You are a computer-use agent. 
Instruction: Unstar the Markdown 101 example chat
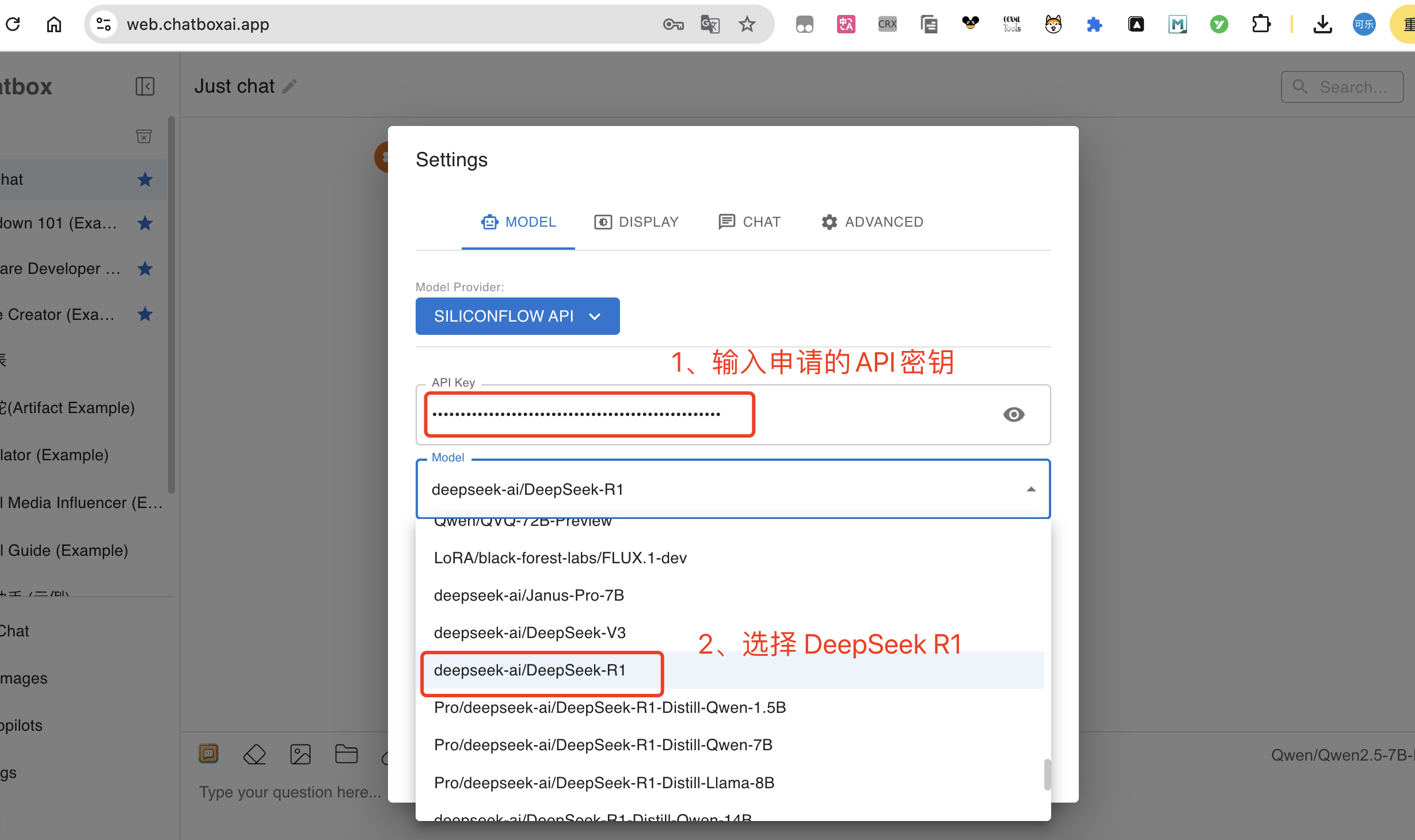click(x=145, y=223)
